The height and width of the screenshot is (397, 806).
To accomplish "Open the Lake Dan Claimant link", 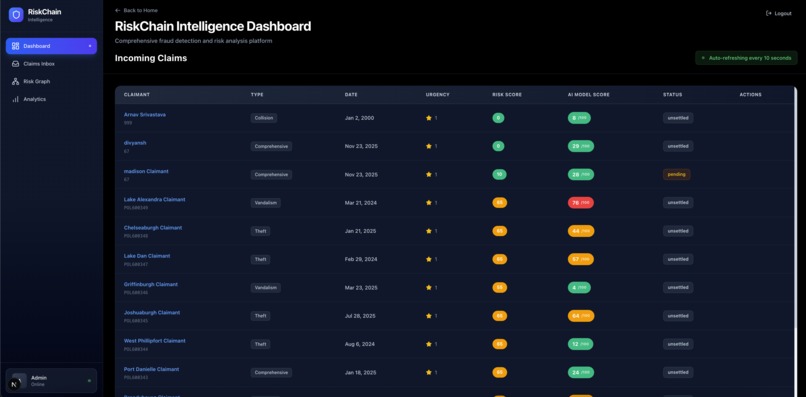I will 147,256.
